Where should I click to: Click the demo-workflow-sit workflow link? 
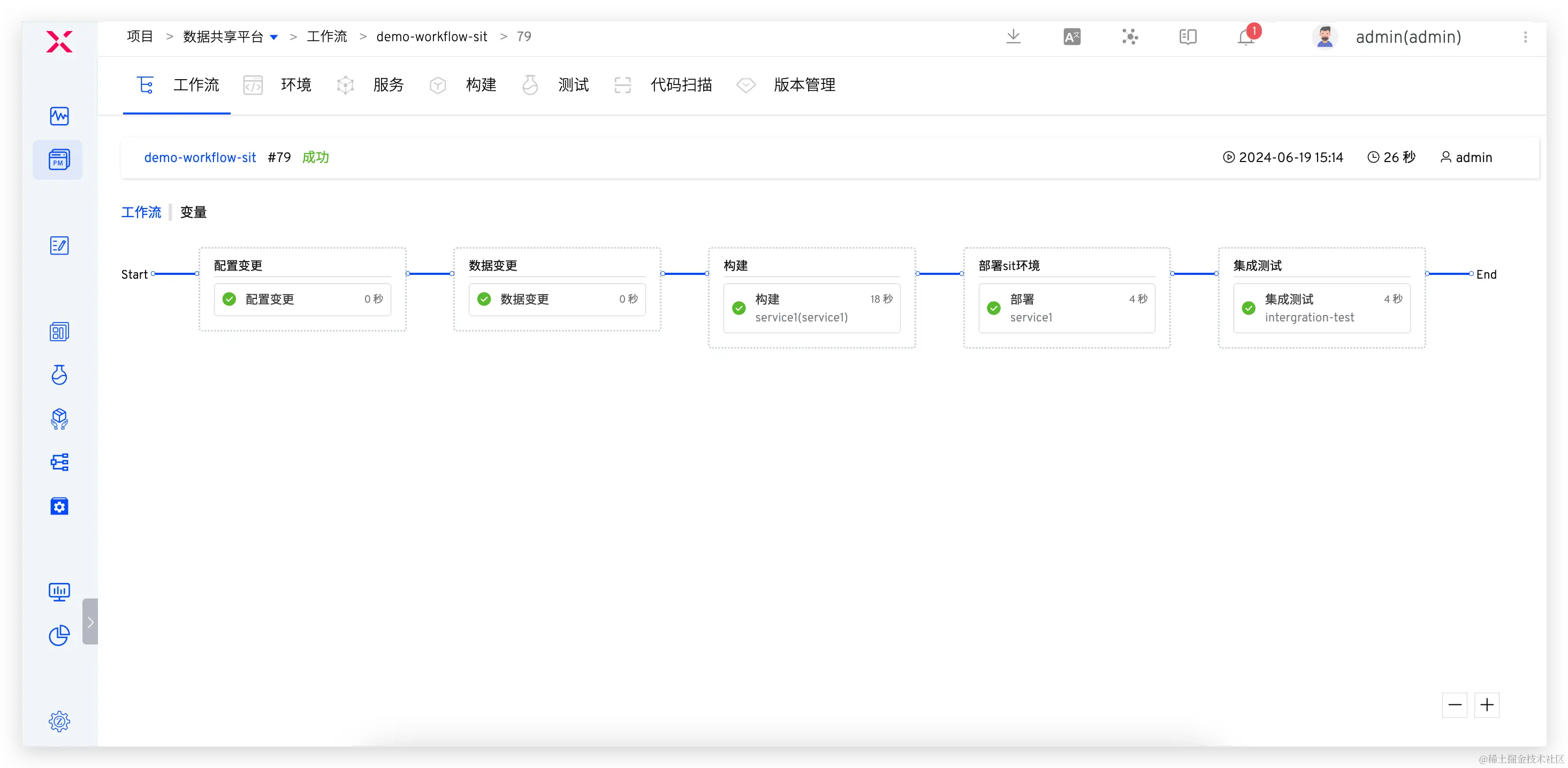pyautogui.click(x=200, y=157)
